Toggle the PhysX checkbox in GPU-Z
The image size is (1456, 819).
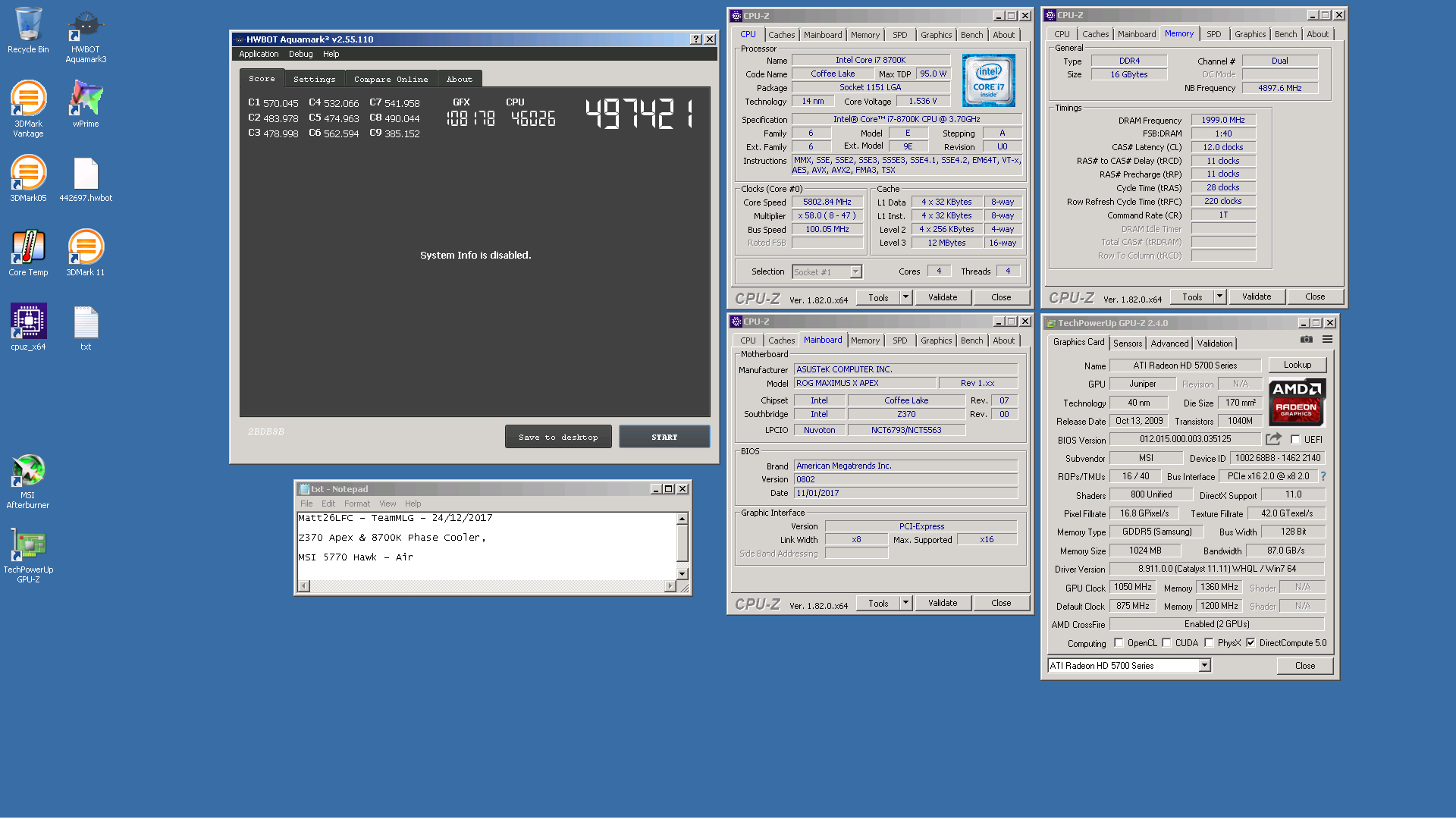1209,642
